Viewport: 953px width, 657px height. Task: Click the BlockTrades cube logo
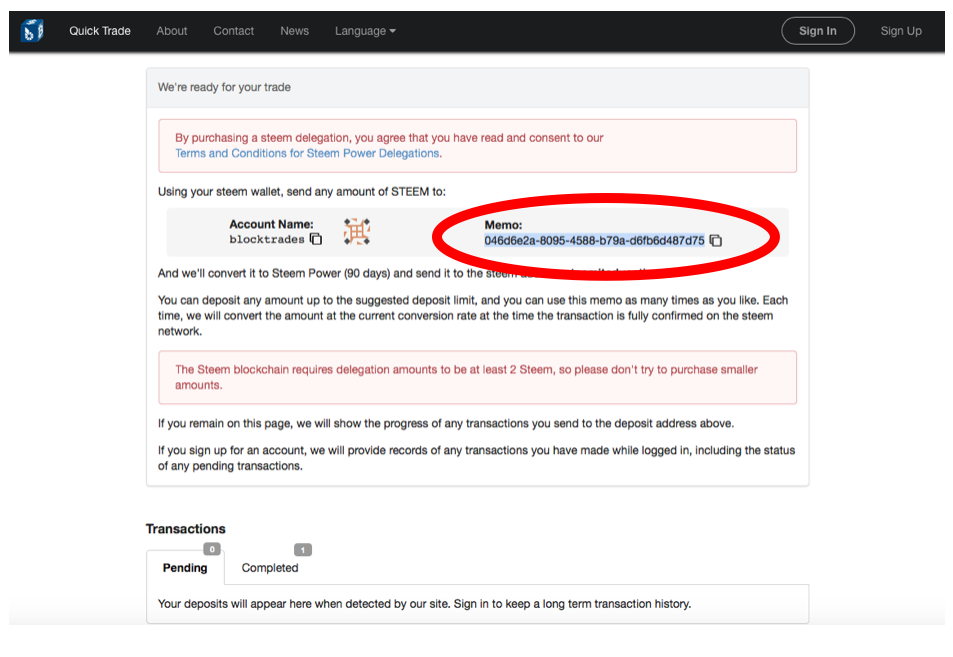32,30
